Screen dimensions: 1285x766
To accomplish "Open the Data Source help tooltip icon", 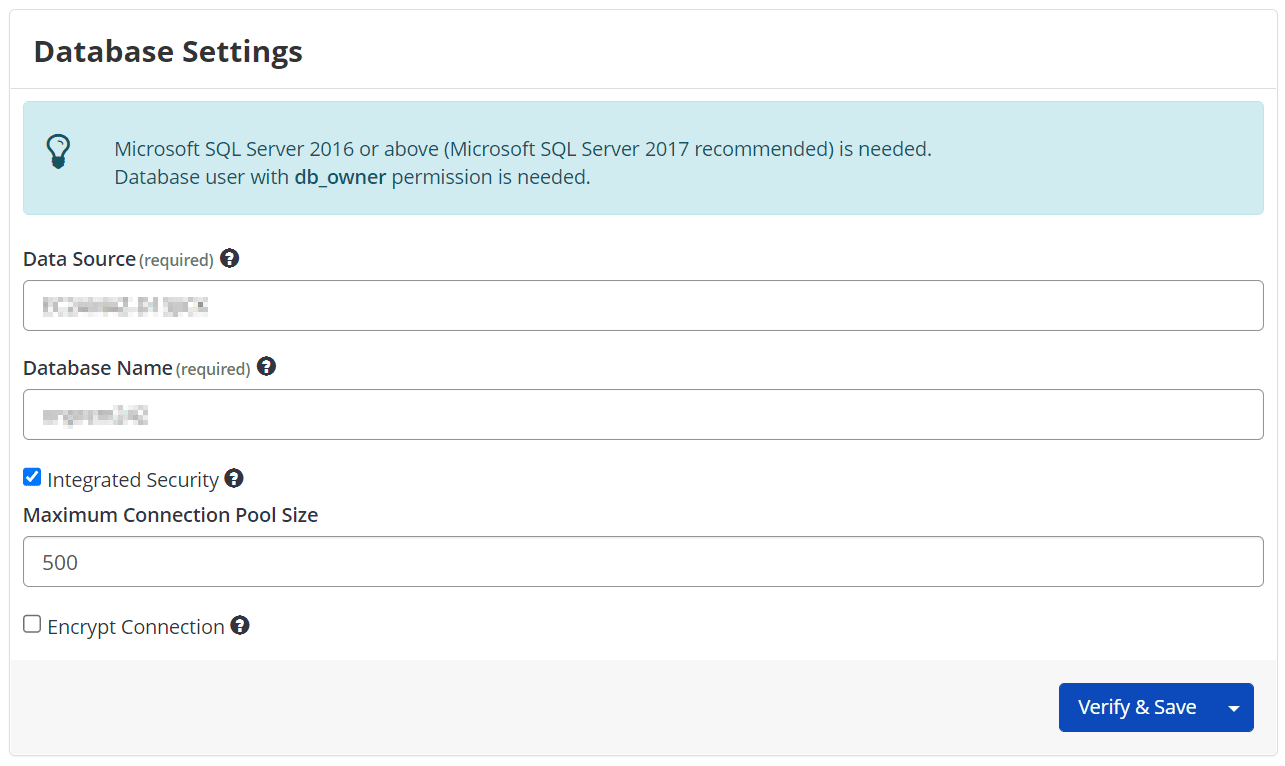I will (229, 258).
